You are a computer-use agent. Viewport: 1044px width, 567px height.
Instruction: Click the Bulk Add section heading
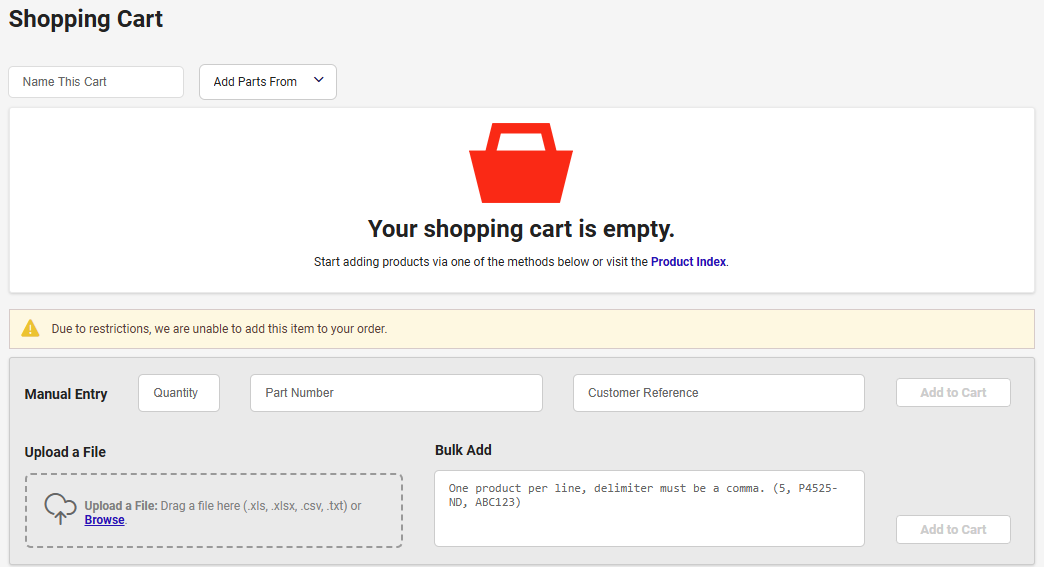(x=463, y=450)
